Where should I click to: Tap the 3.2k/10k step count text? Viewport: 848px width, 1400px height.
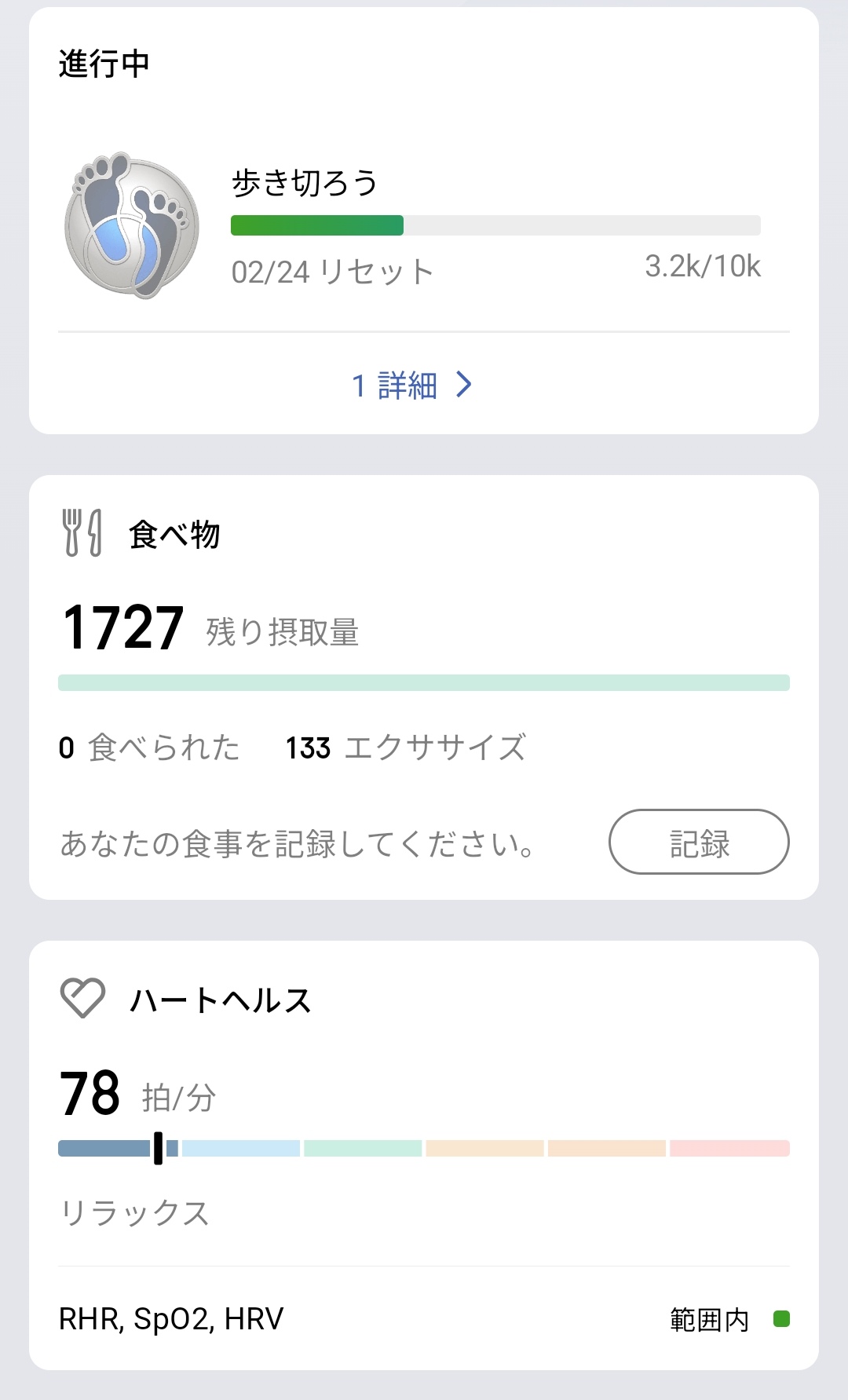coord(702,266)
